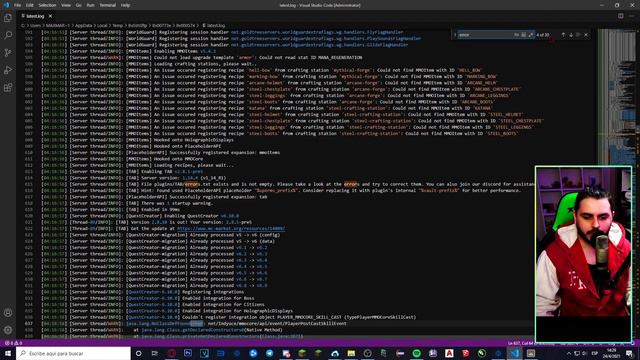Toggle Match Case in find box
Viewport: 640px width, 360px height.
click(516, 35)
